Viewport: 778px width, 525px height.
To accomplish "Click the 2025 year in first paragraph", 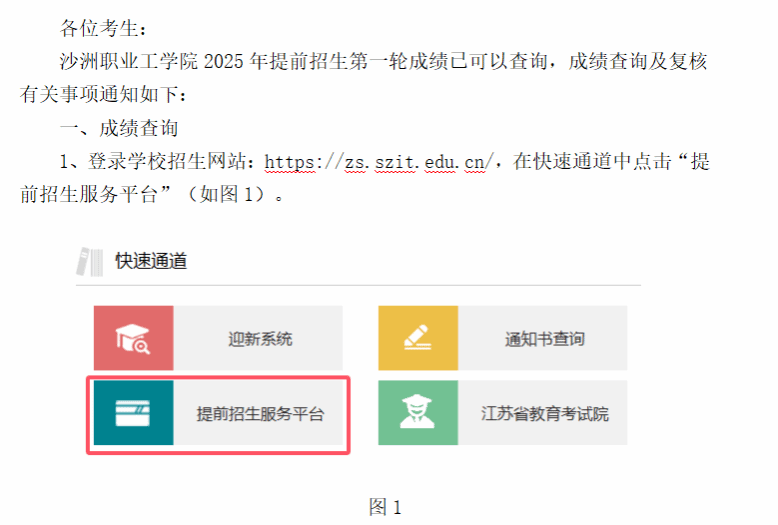I will (x=224, y=62).
